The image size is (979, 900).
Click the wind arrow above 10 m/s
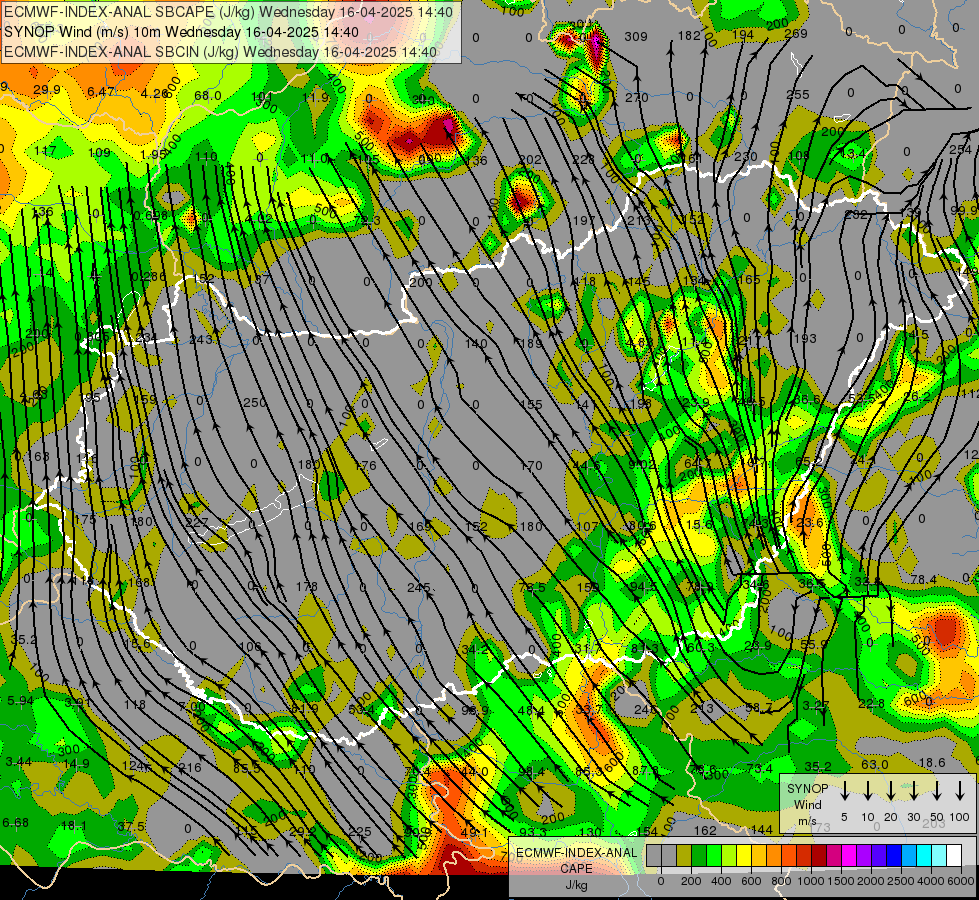(x=867, y=791)
